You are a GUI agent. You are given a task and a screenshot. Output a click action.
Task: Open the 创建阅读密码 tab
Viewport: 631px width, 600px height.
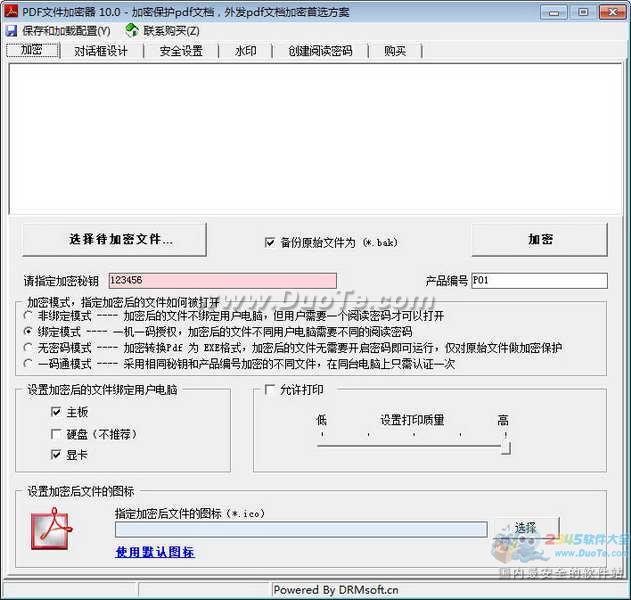(320, 51)
